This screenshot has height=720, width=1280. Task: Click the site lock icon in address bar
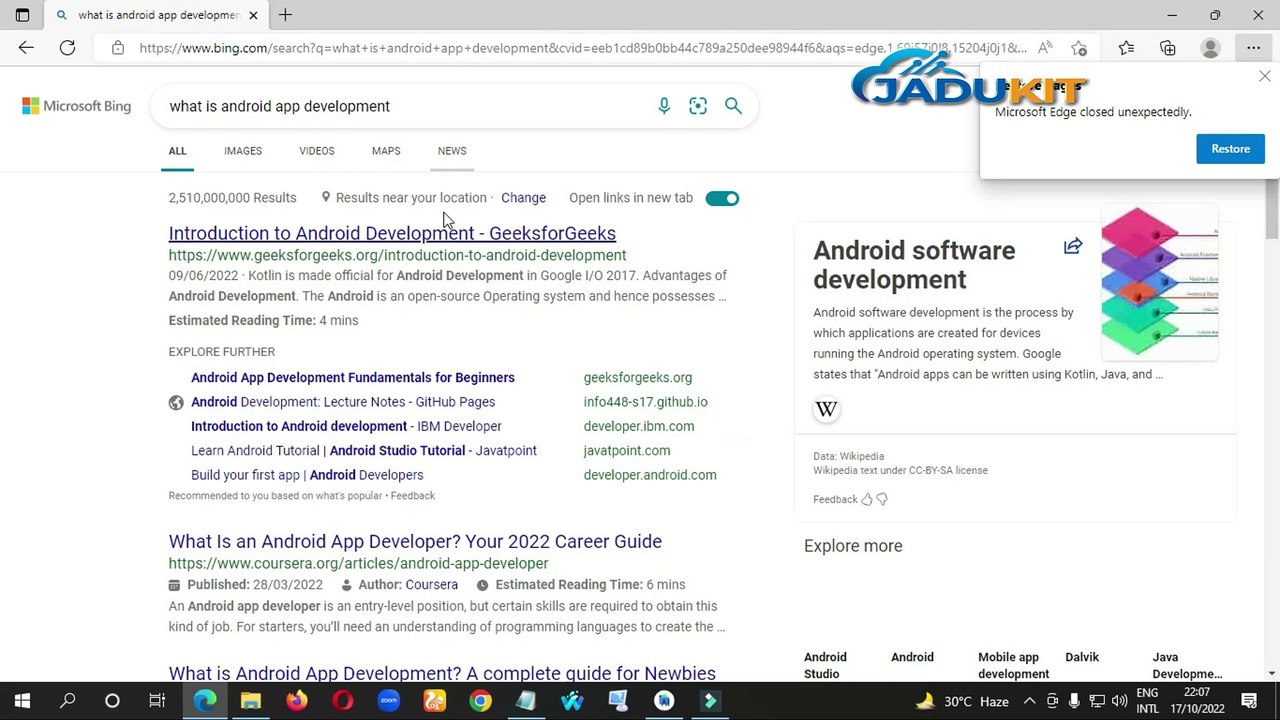click(118, 48)
